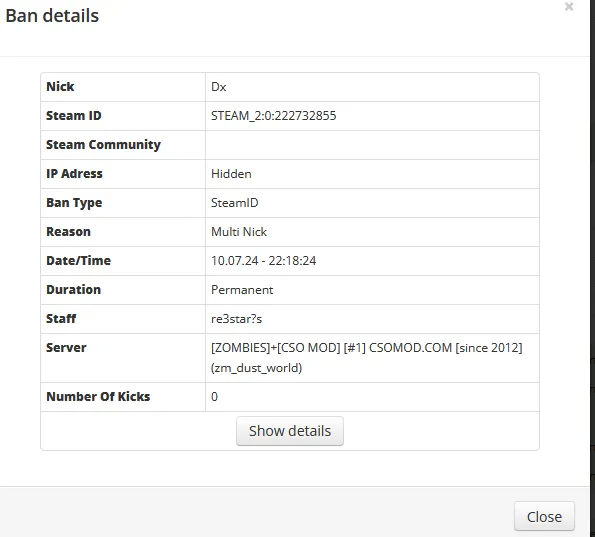
Task: Select the Steam ID value STEAM_2:0:222732855
Action: click(273, 115)
